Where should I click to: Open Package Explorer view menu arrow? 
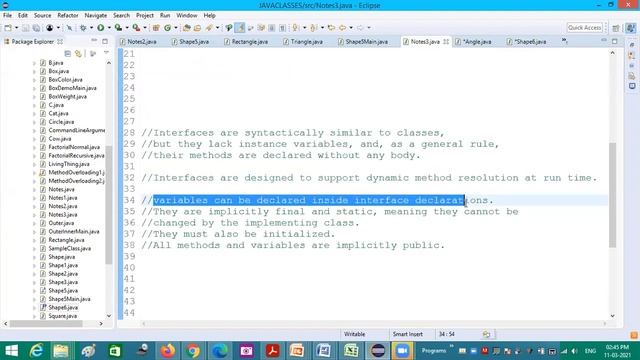106,53
